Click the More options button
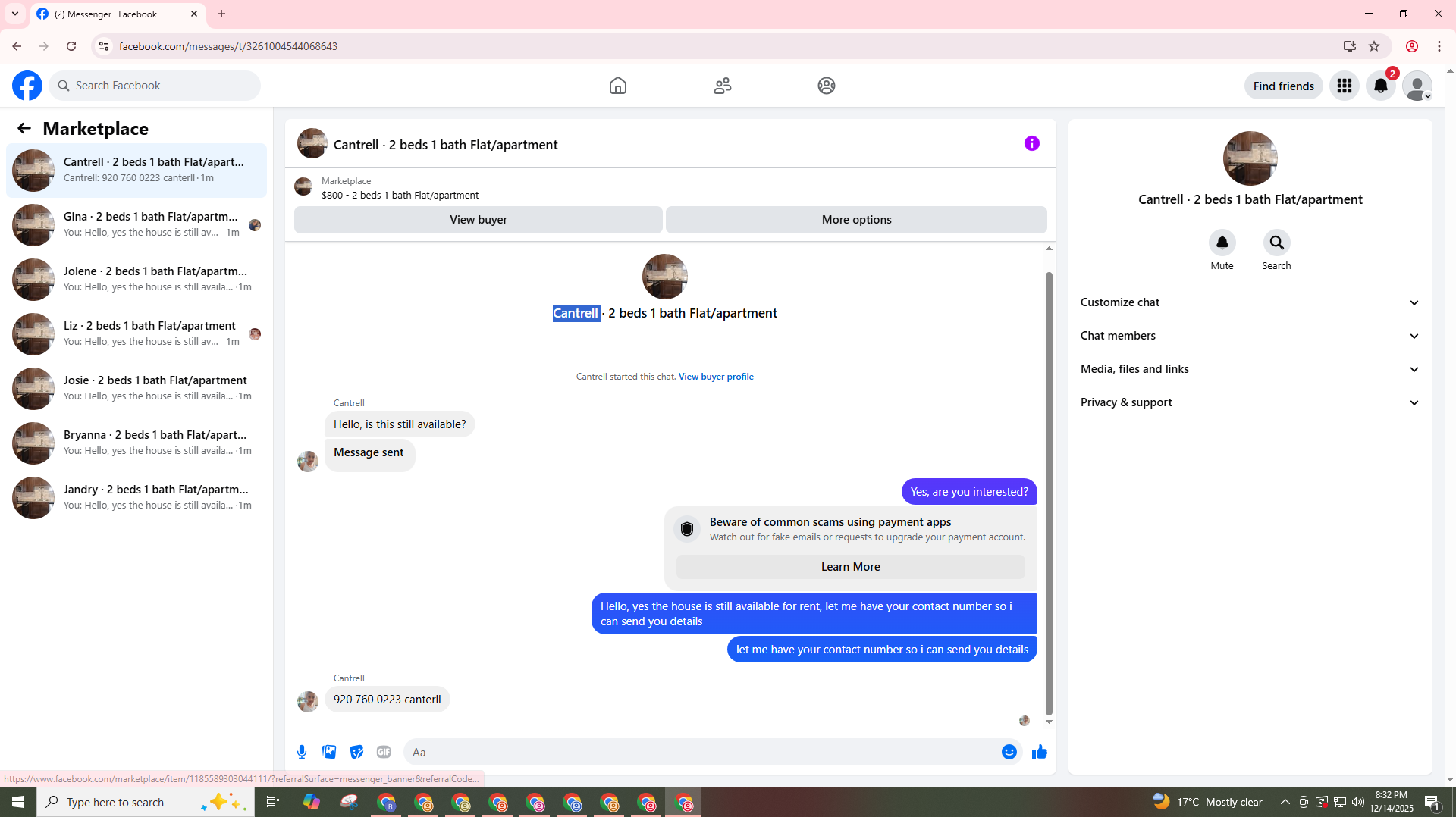This screenshot has width=1456, height=817. pyautogui.click(x=856, y=220)
